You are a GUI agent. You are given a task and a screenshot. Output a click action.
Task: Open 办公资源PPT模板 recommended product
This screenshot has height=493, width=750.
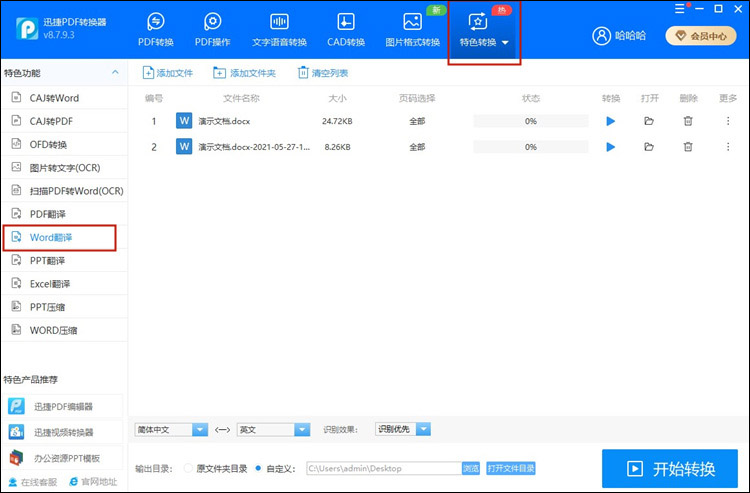click(64, 458)
